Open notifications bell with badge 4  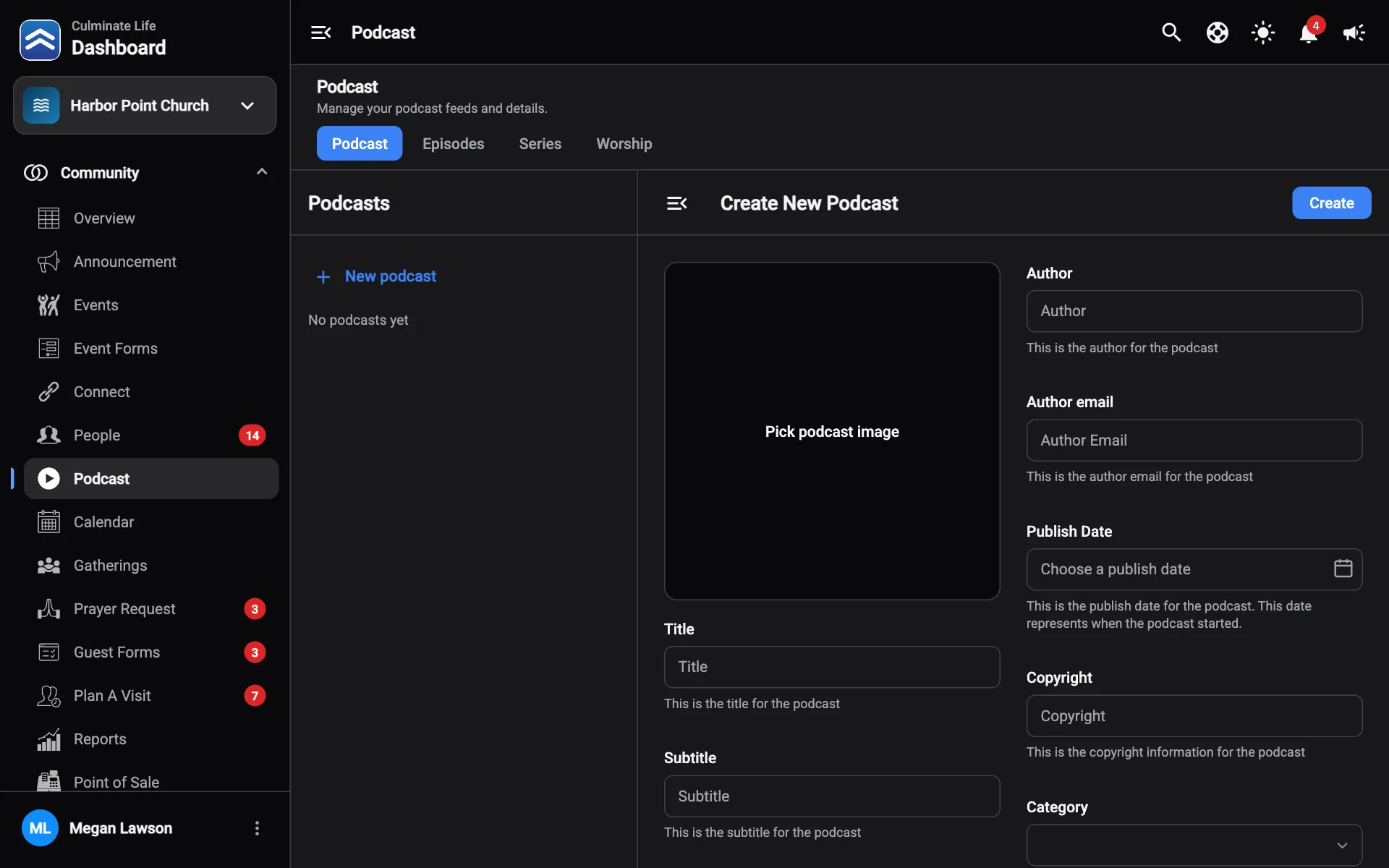pos(1309,33)
